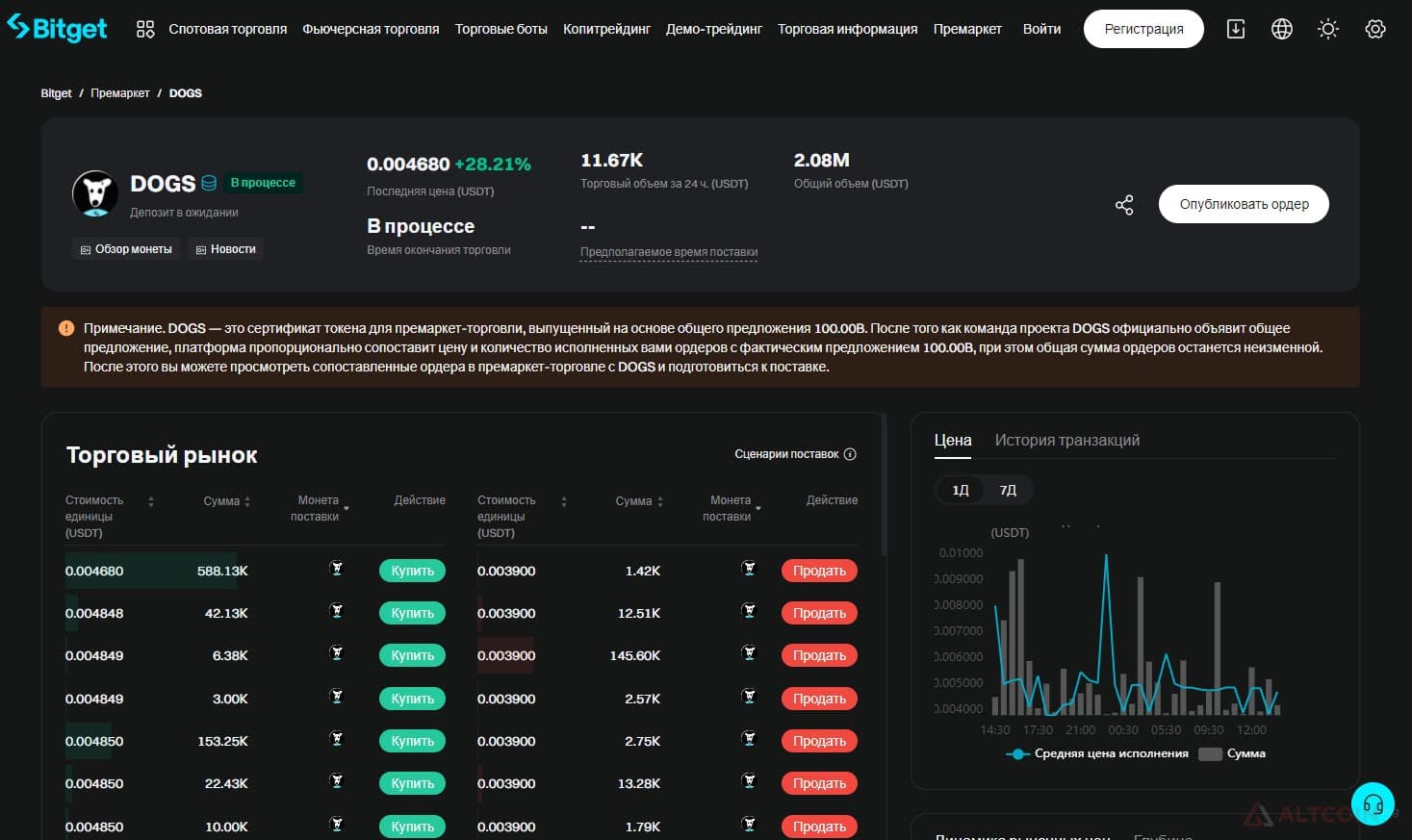
Task: Click the Войти link
Action: (x=1041, y=29)
